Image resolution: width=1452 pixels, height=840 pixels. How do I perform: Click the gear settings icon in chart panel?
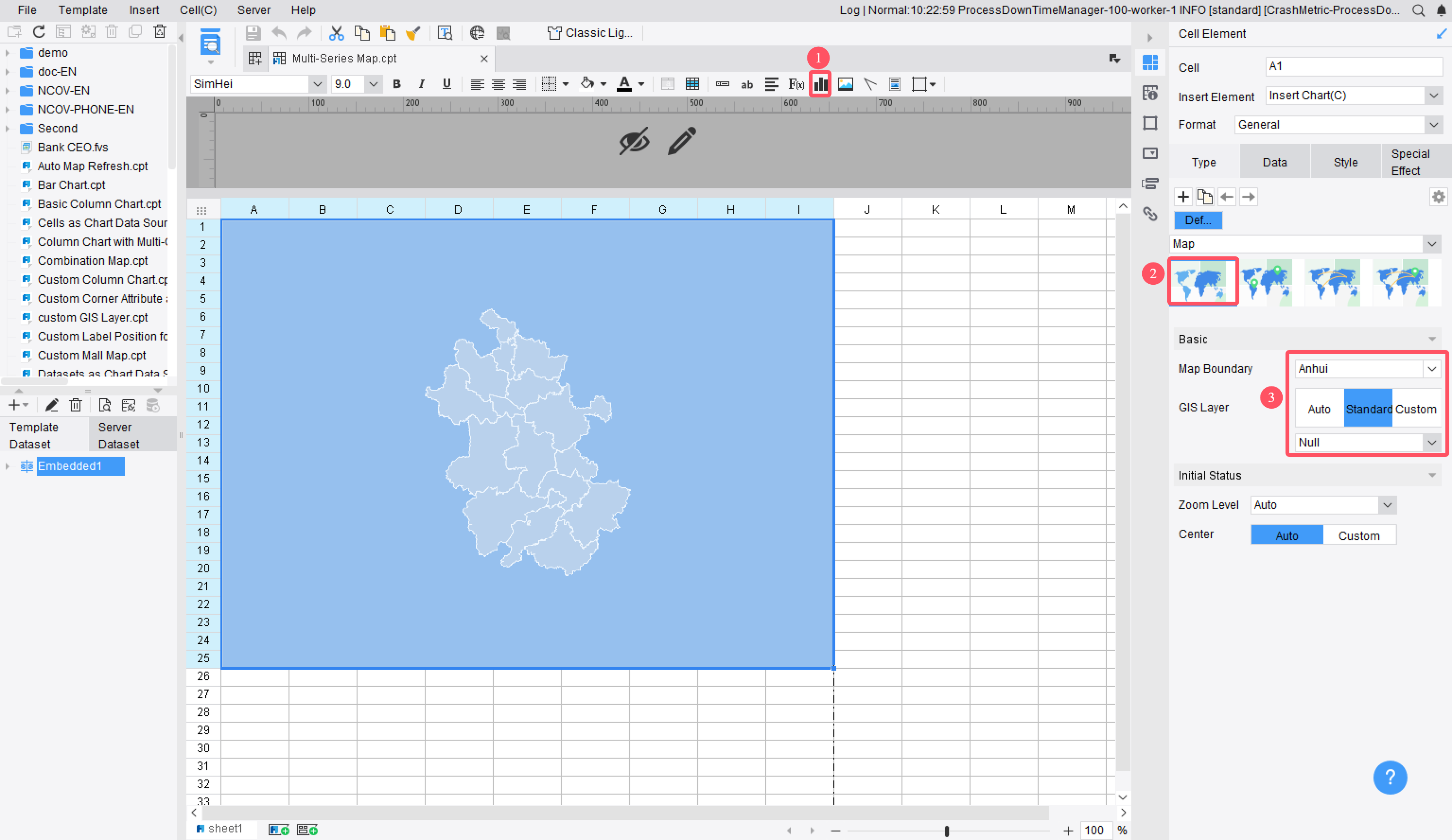[1438, 196]
